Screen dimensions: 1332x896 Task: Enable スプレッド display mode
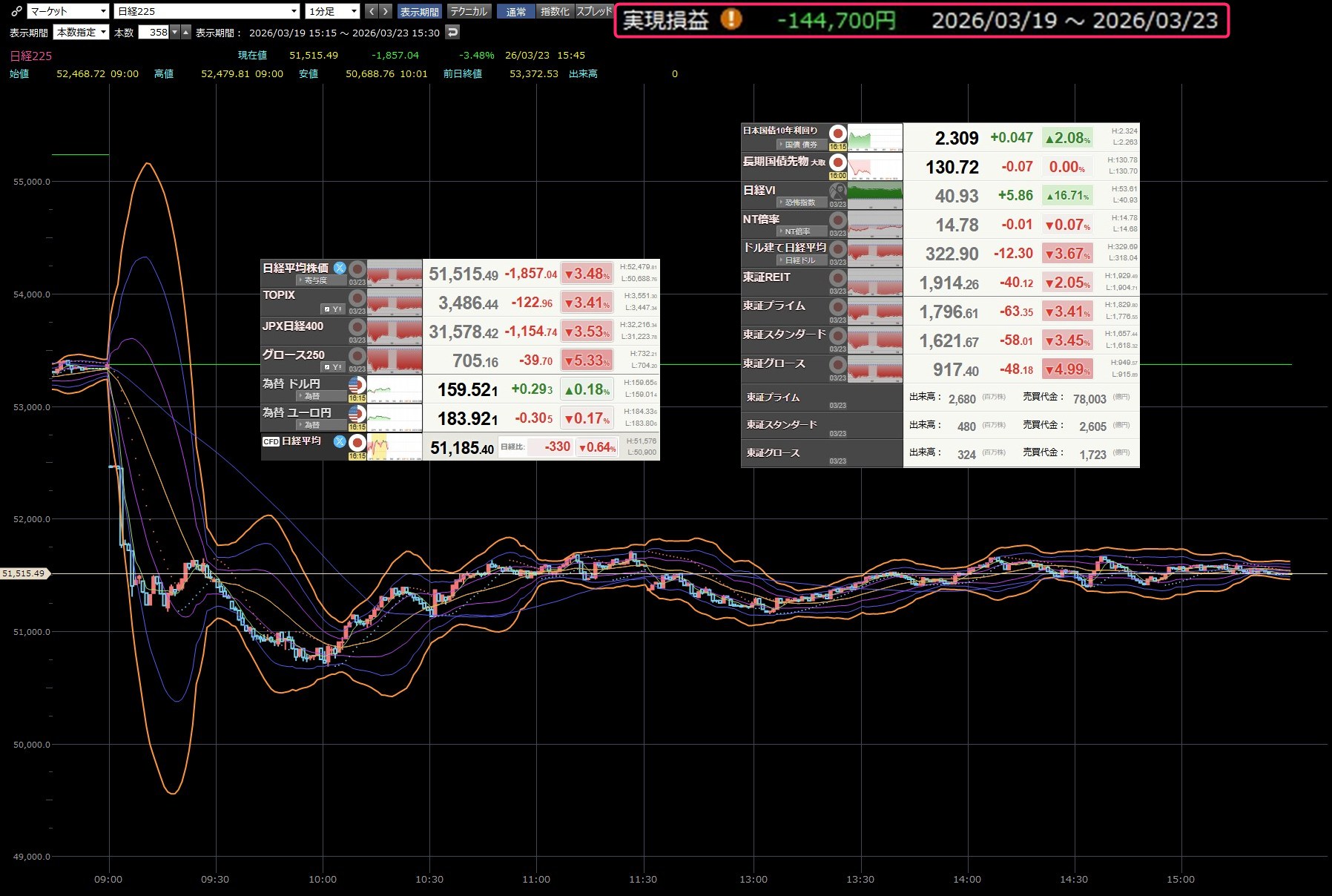[x=594, y=11]
